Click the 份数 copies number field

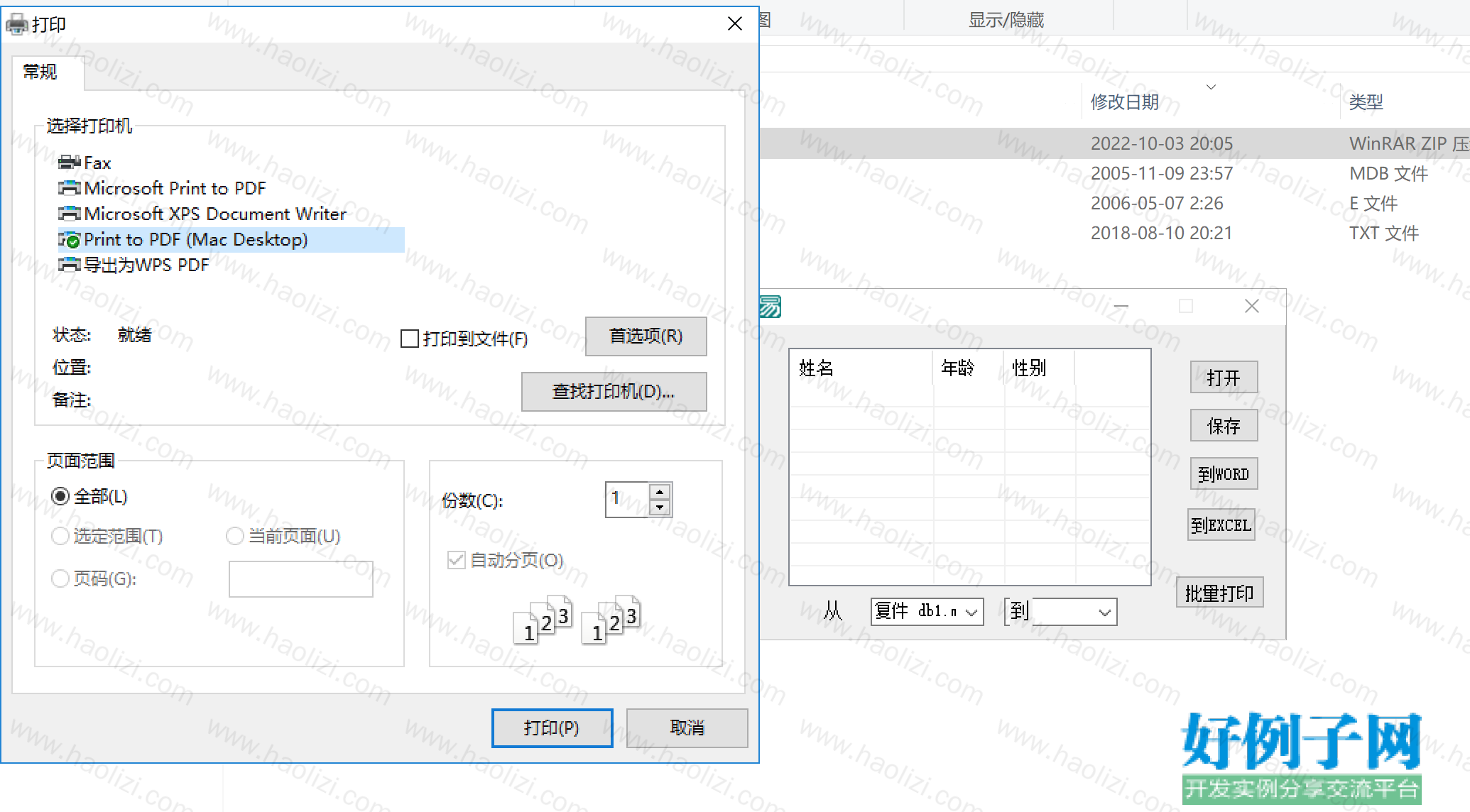[628, 500]
